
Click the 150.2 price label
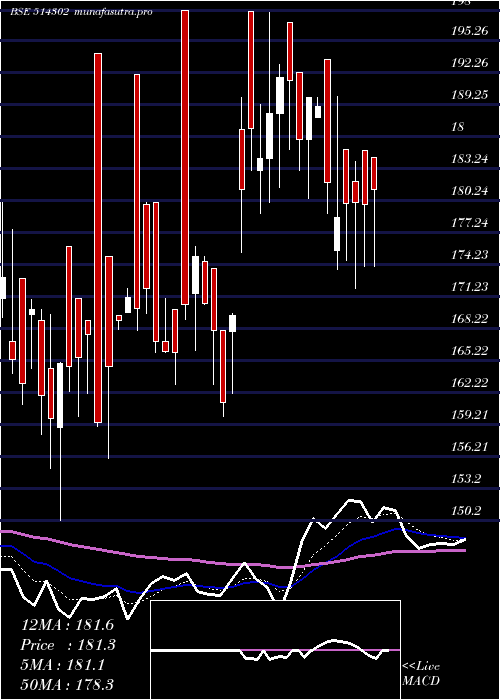pos(466,510)
